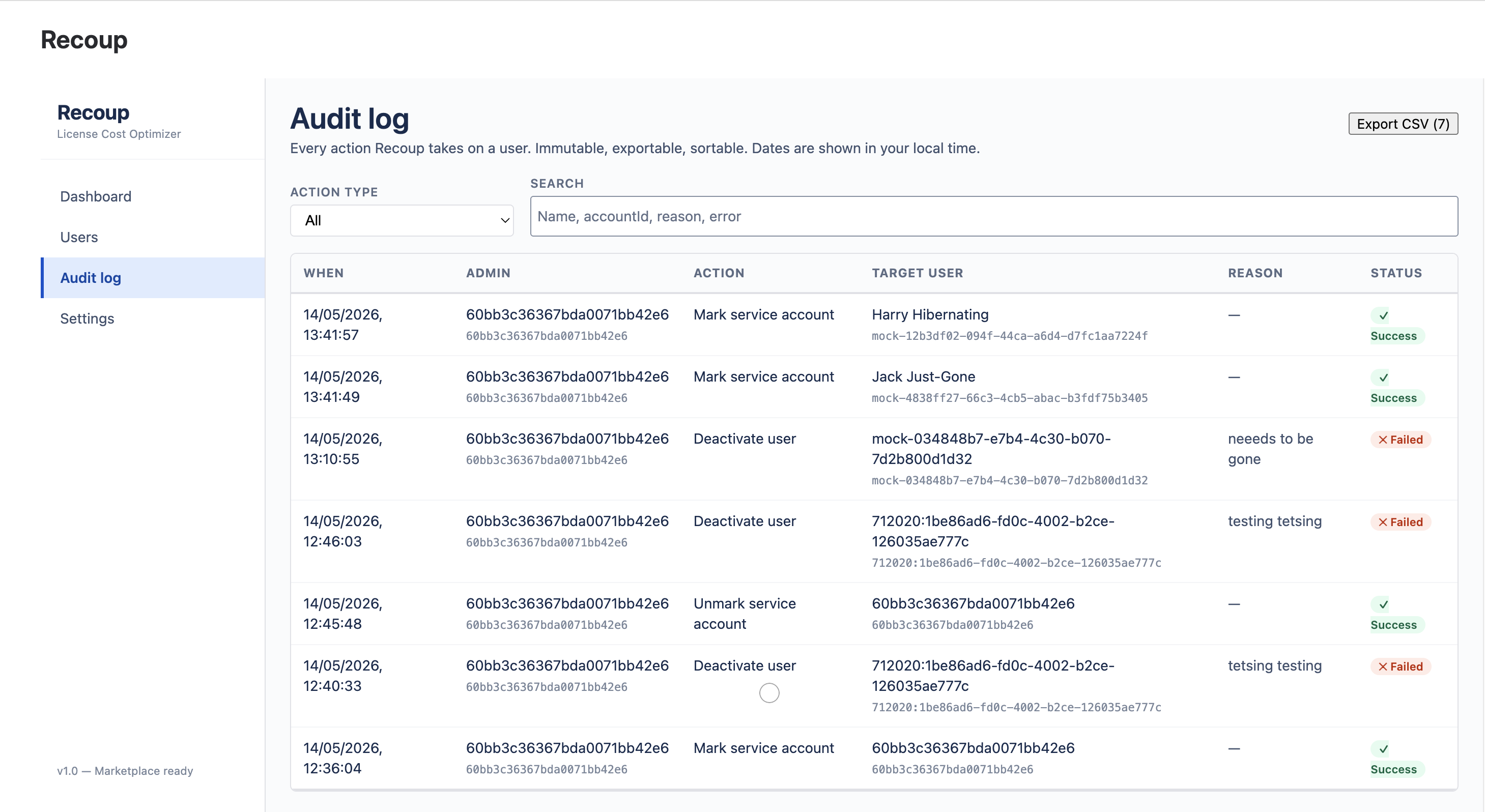This screenshot has height=812, width=1485.
Task: Click Failed badge for 13:10:55 entry
Action: [1400, 440]
